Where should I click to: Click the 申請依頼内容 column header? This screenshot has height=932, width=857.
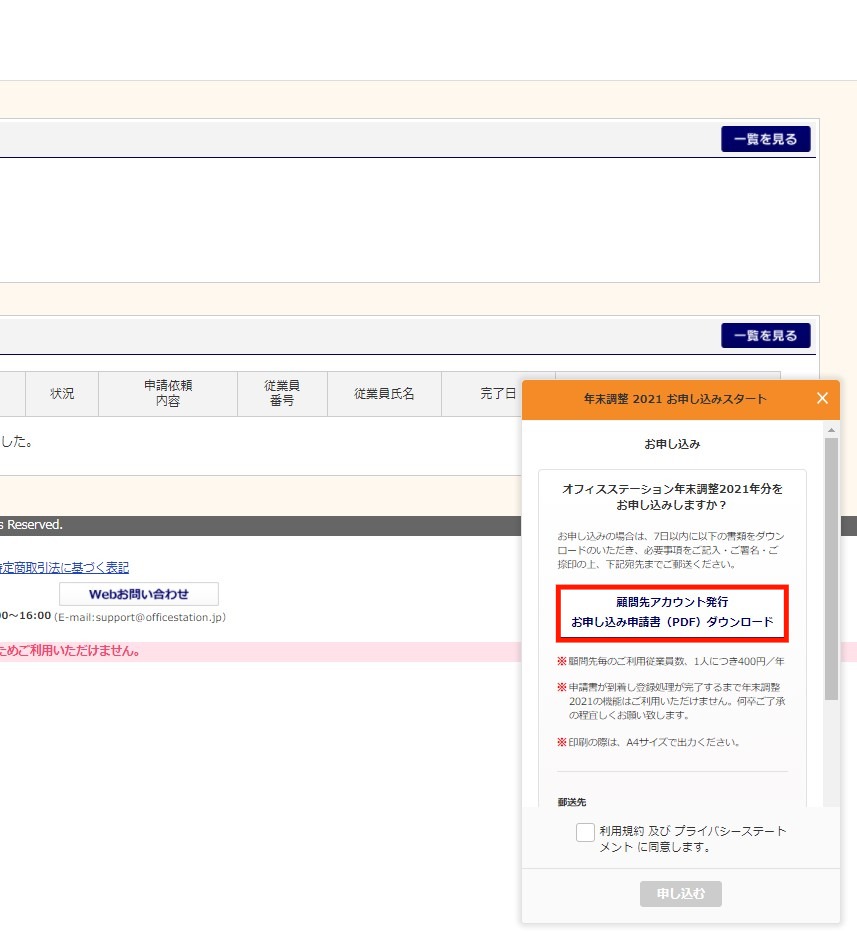click(168, 394)
